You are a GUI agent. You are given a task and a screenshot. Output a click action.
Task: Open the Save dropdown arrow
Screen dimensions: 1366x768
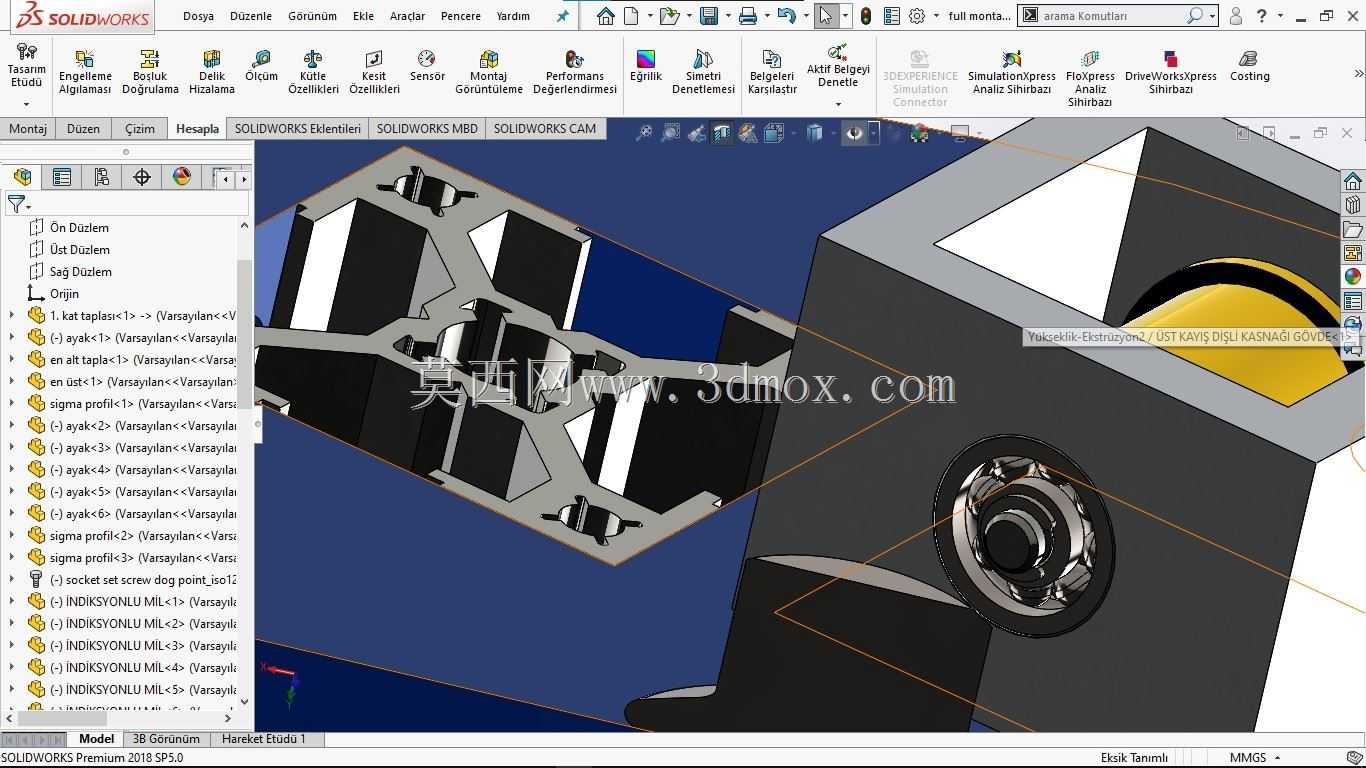tap(727, 16)
